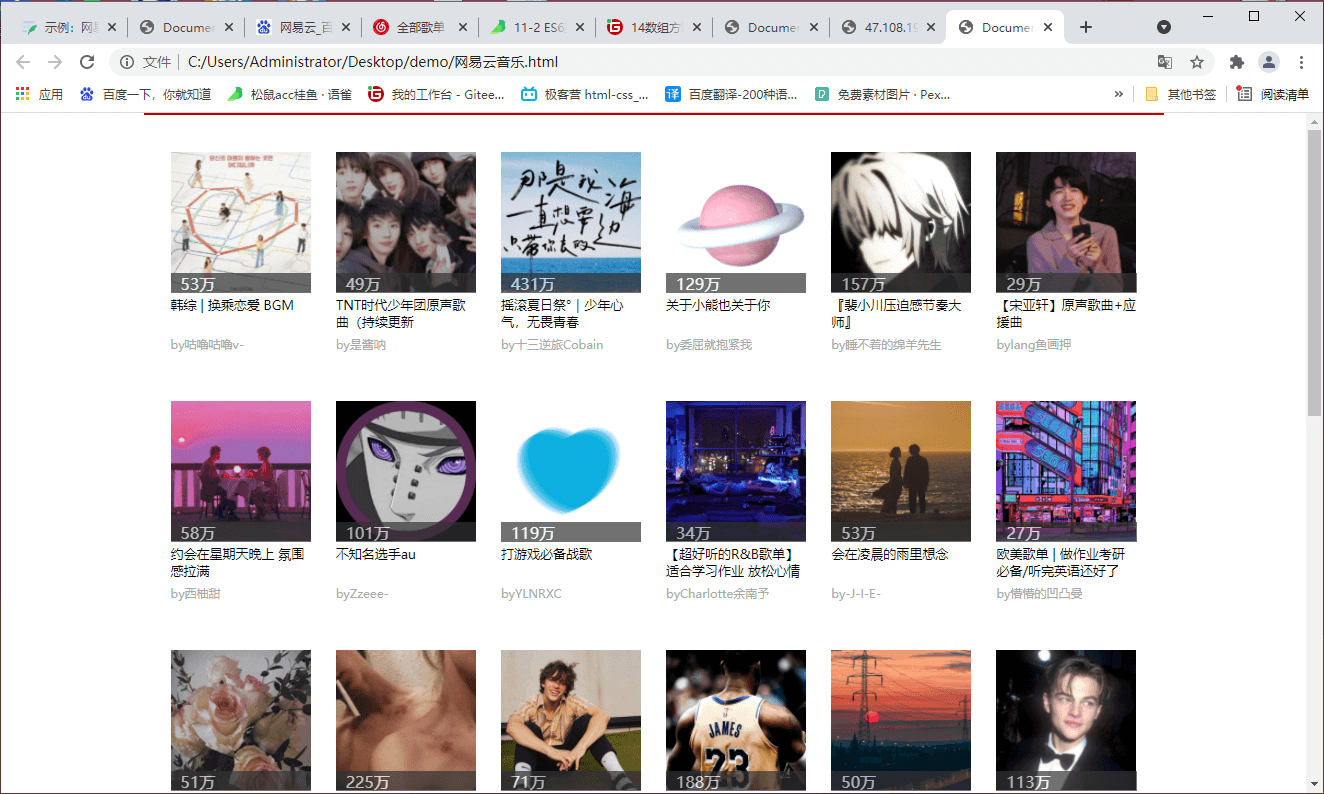Open the translate page icon

coord(1165,62)
